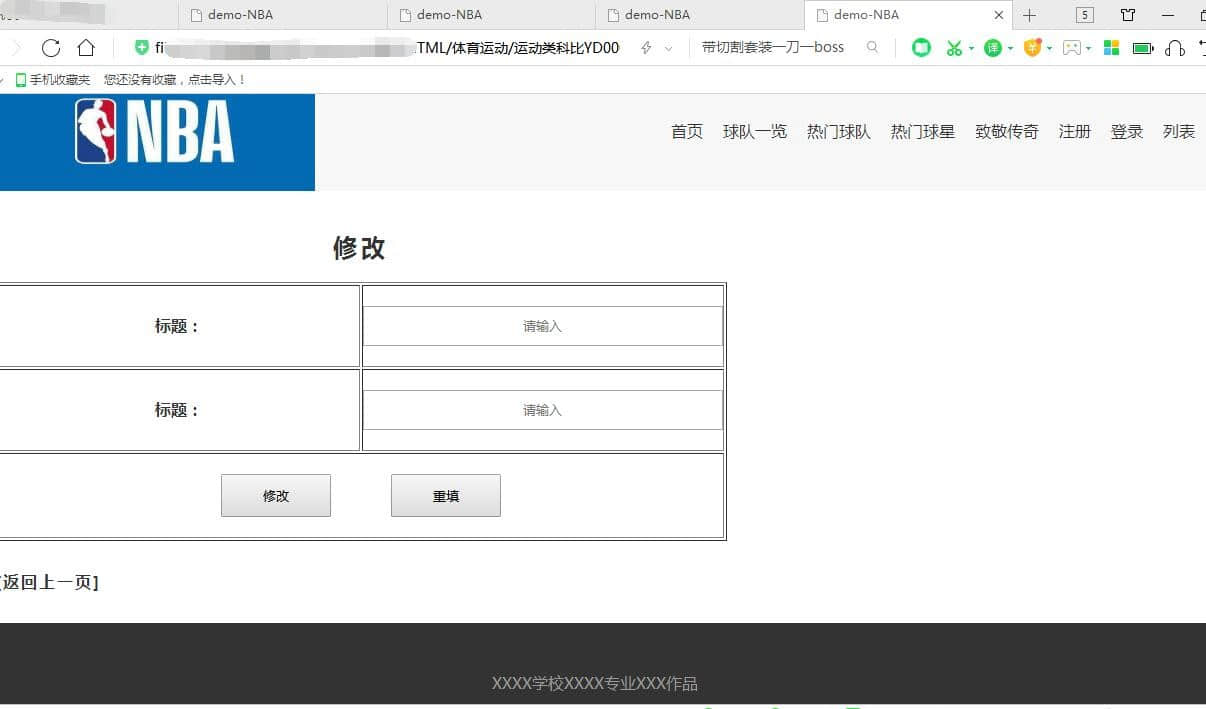Open 球队一览 in the navigation menu
The width and height of the screenshot is (1206, 709).
pos(755,132)
